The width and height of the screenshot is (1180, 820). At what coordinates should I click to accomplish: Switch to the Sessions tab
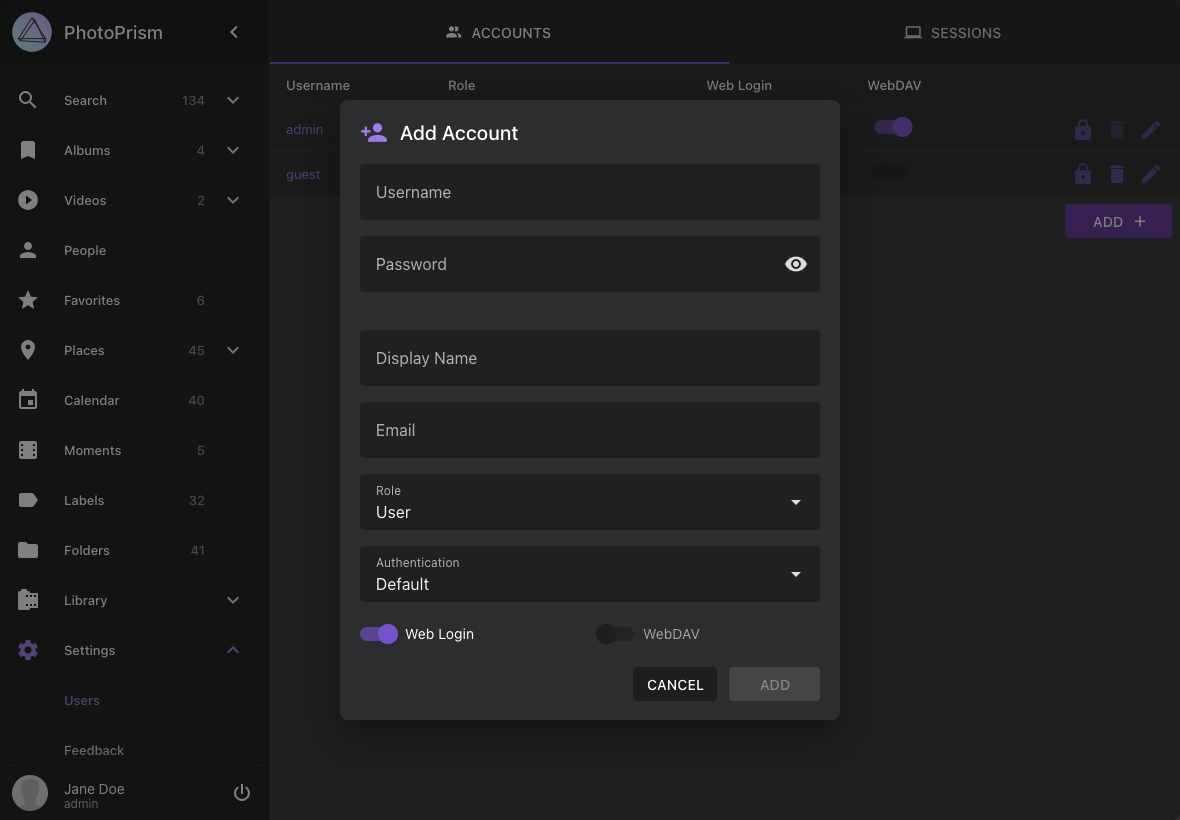(x=952, y=32)
